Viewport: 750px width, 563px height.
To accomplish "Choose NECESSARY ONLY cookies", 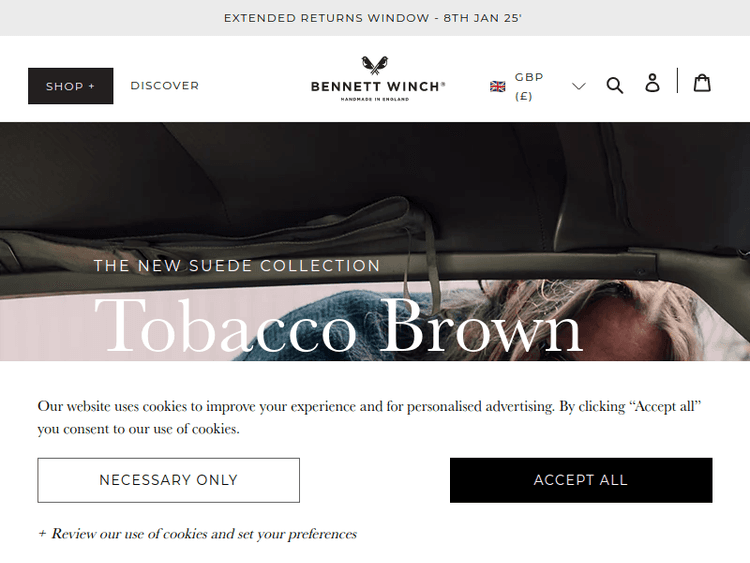I will (168, 480).
